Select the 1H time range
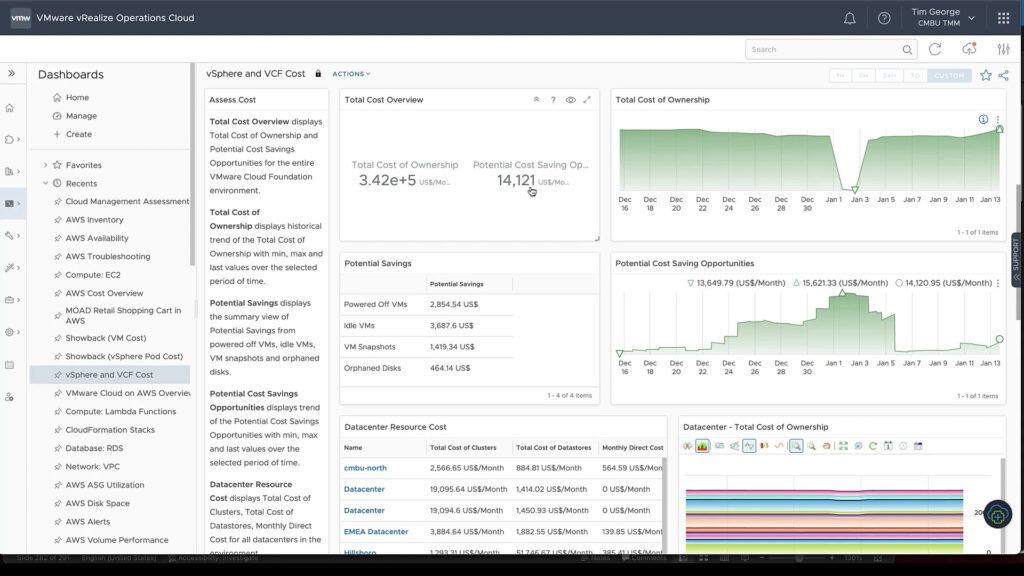The height and width of the screenshot is (576, 1024). click(x=840, y=76)
